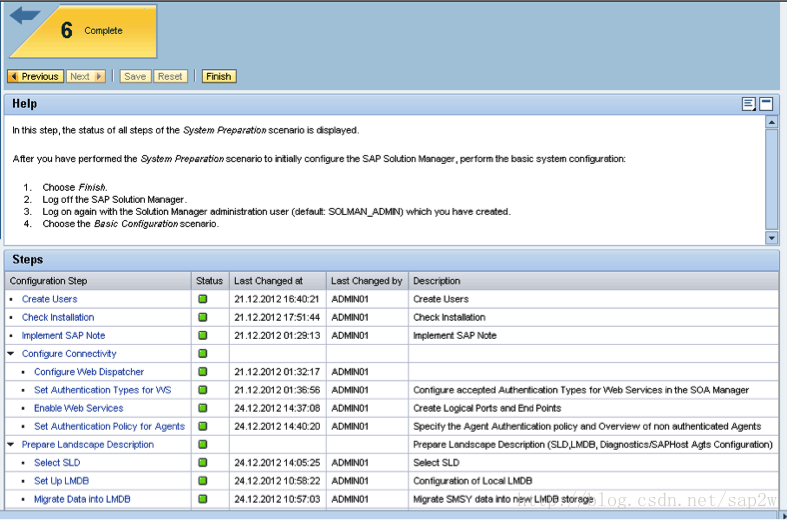Open the Implement SAP Note link
Viewport: 788px width, 520px height.
click(63, 335)
